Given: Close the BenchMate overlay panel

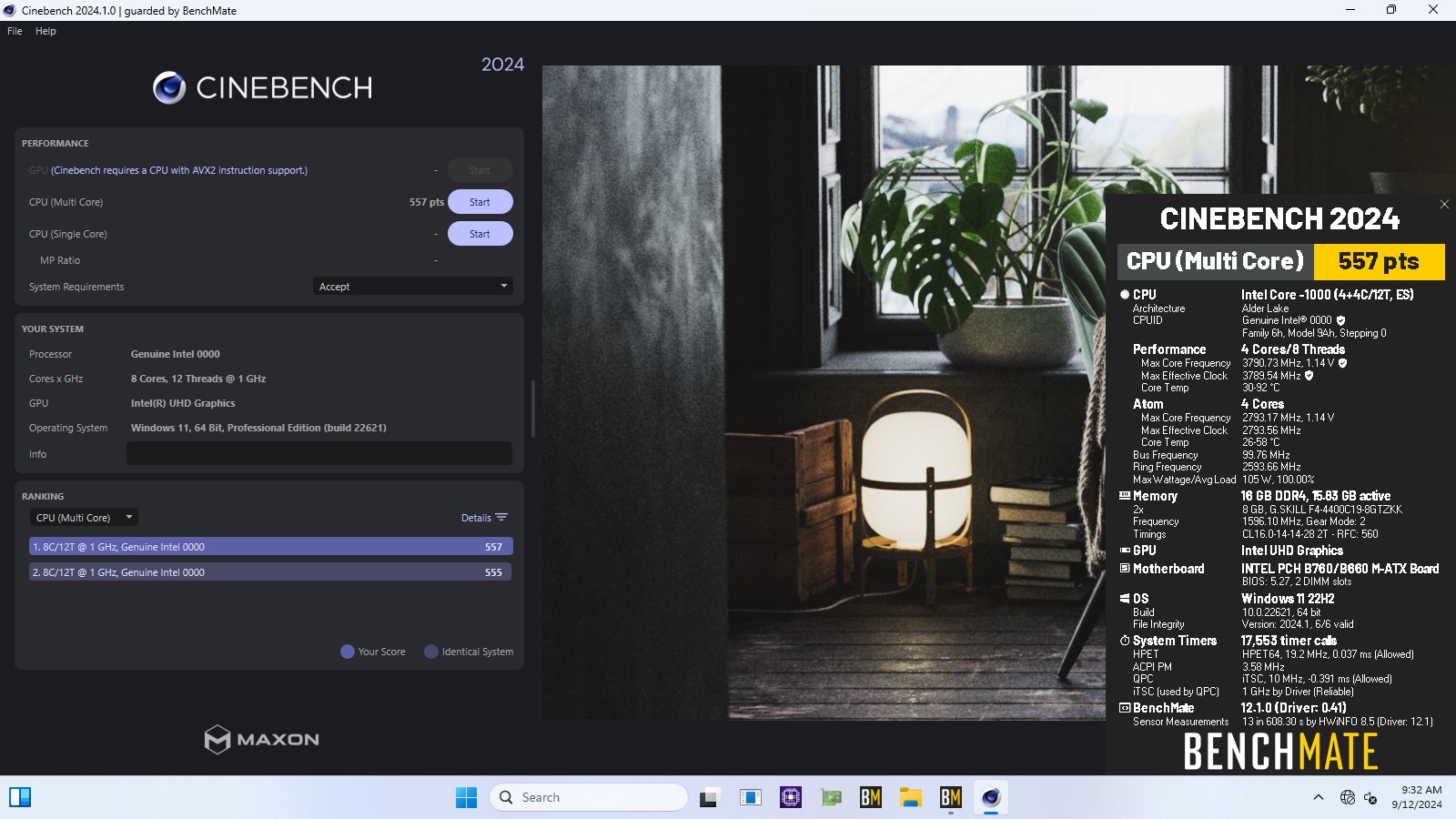Looking at the screenshot, I should point(1444,205).
